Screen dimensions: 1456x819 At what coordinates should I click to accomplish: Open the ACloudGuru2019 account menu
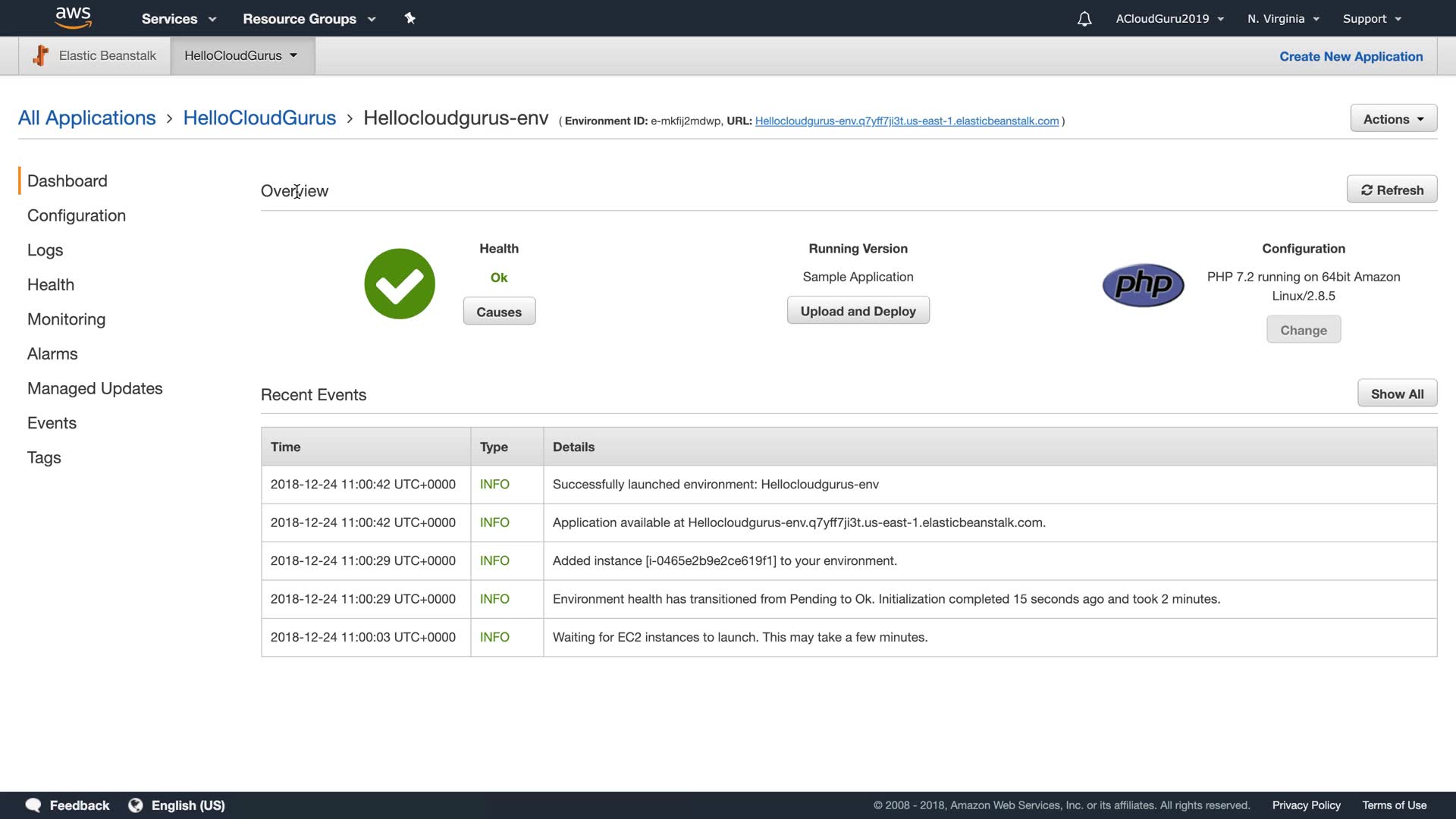(x=1169, y=19)
